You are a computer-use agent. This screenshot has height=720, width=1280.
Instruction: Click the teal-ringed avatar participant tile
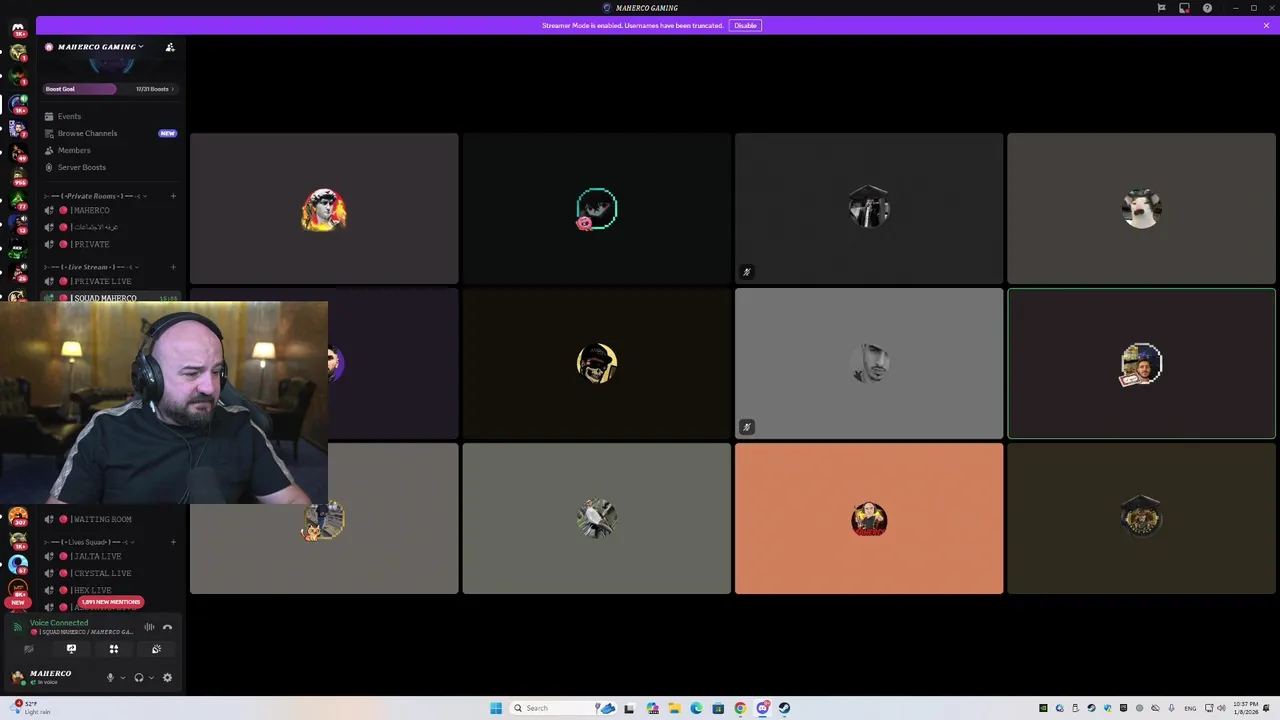pos(597,209)
